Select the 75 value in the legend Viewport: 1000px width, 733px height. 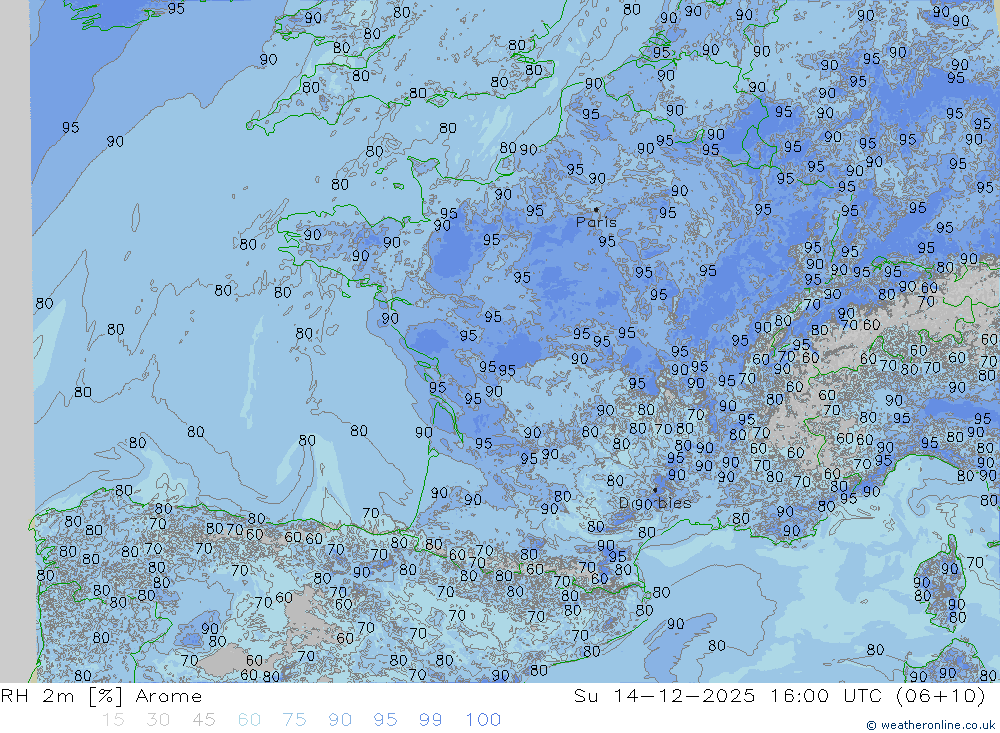point(294,720)
